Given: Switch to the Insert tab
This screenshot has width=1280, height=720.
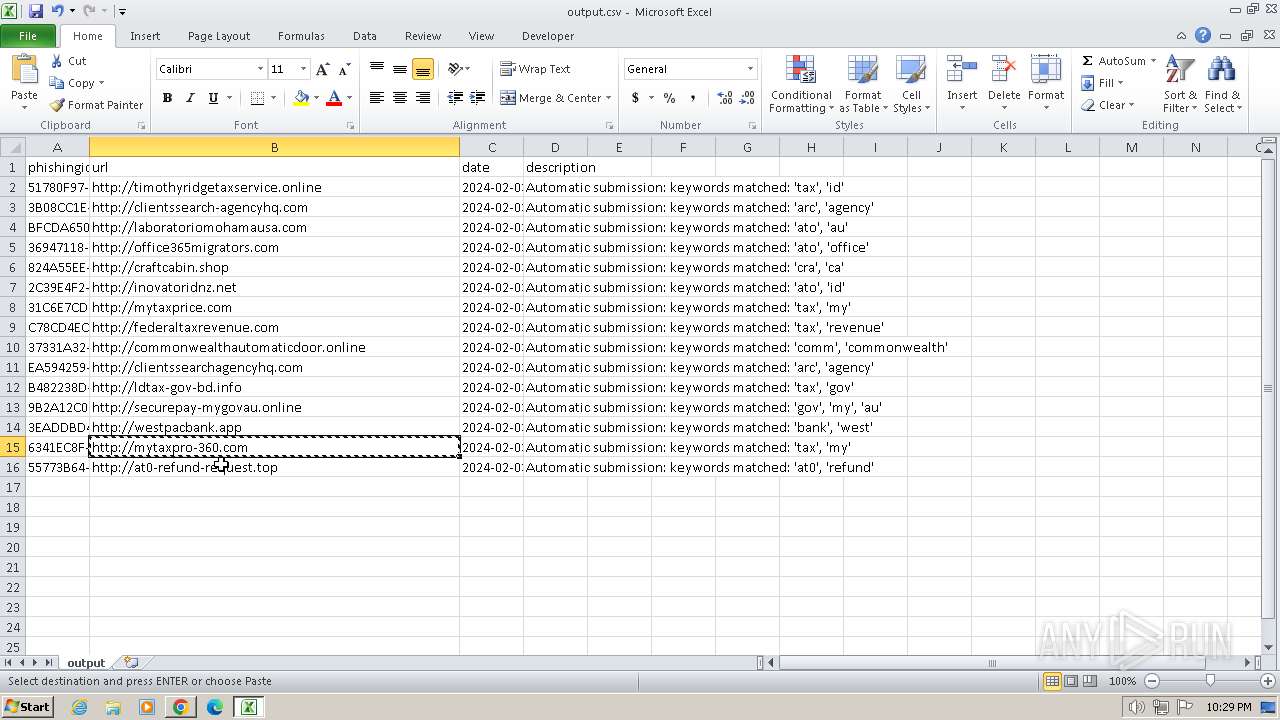Looking at the screenshot, I should click(x=145, y=36).
